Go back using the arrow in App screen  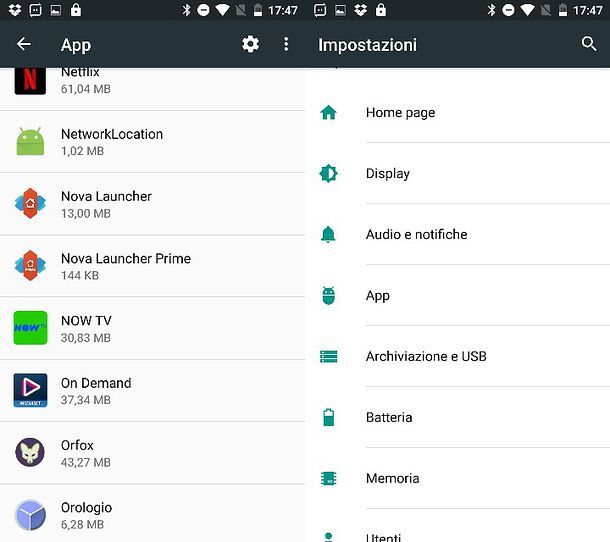[x=24, y=44]
